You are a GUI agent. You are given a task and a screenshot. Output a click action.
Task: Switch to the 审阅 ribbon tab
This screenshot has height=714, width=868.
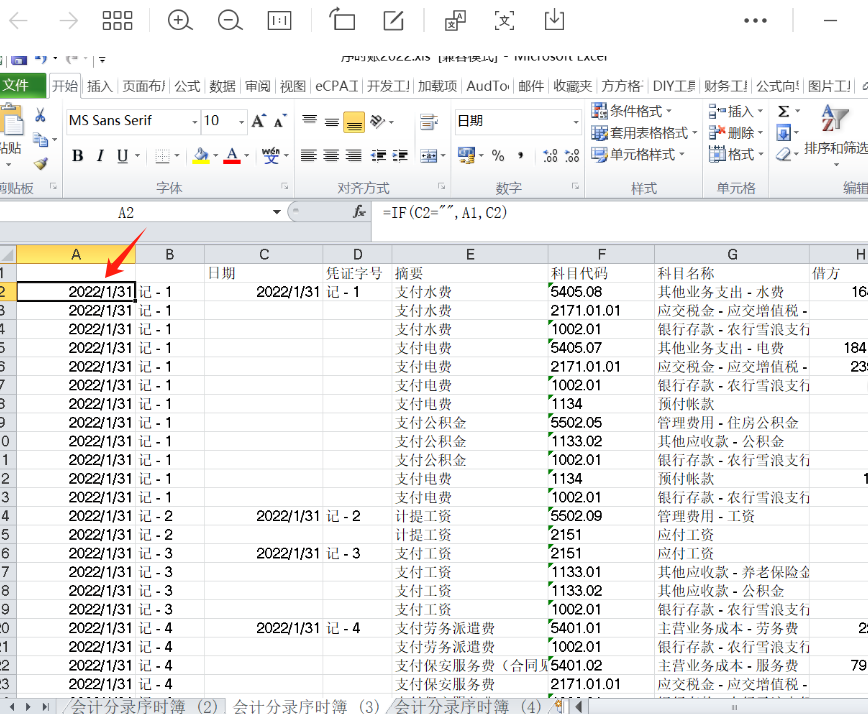(x=258, y=86)
